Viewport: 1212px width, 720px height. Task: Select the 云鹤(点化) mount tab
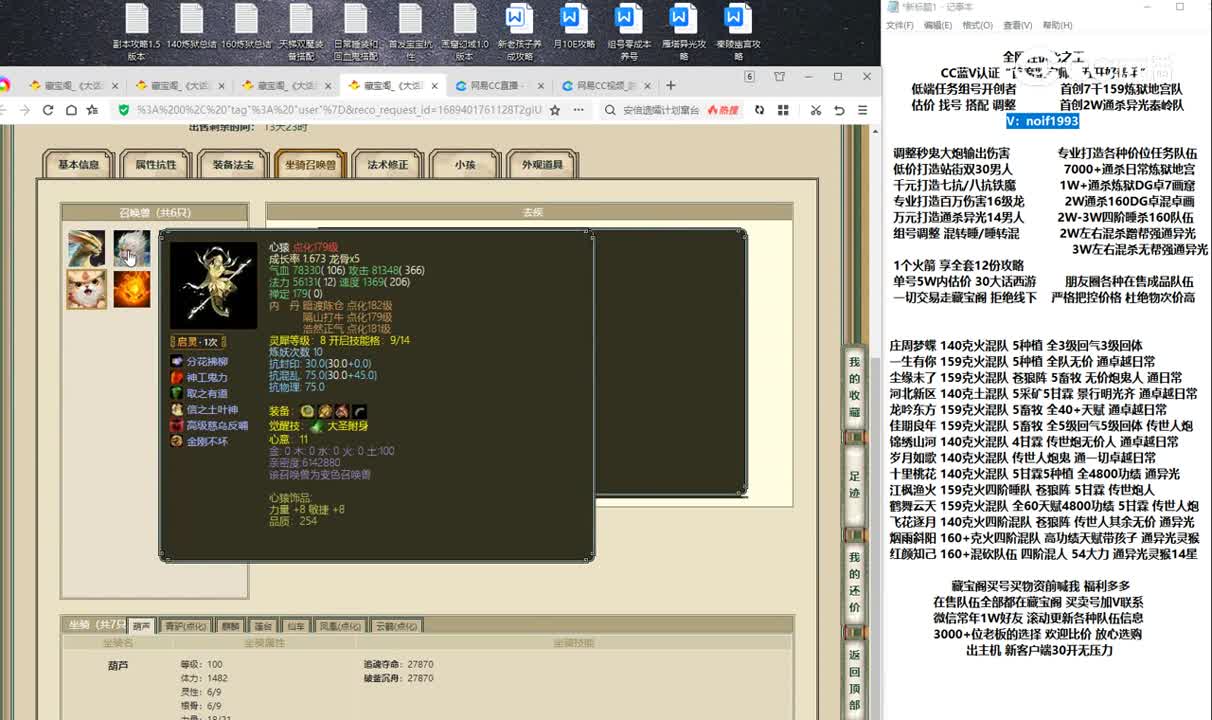(398, 626)
